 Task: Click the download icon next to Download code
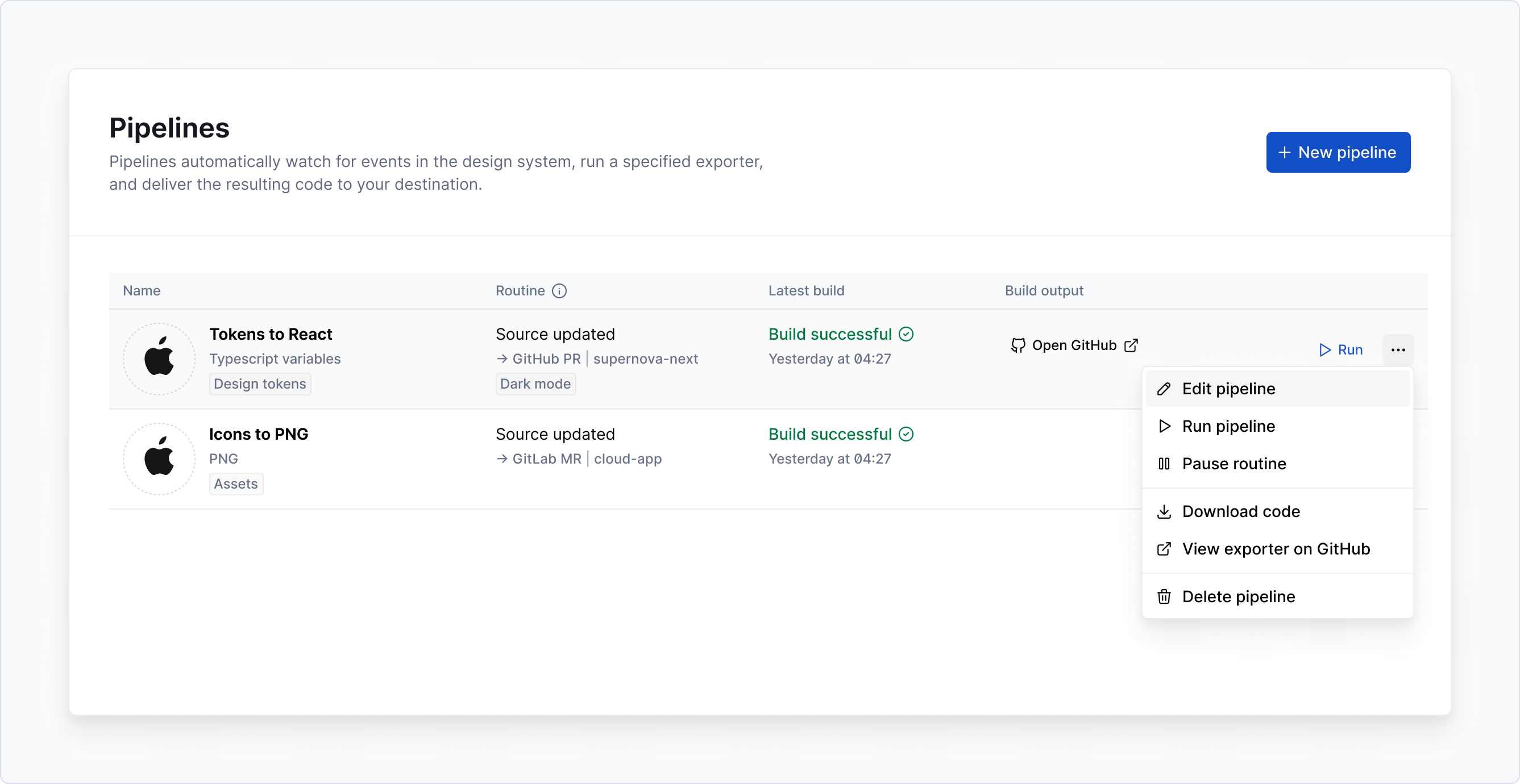click(1164, 511)
